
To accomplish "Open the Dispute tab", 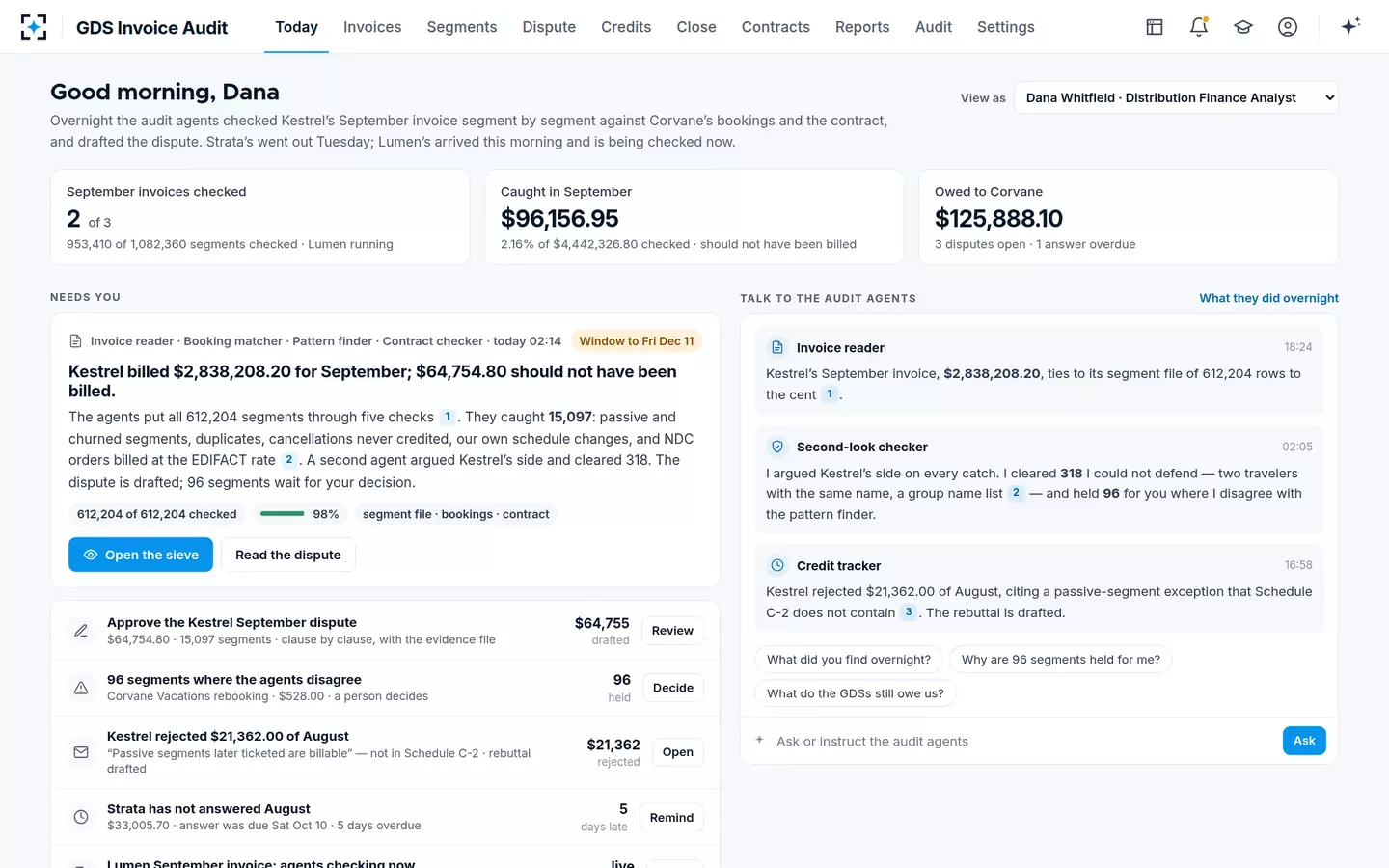I will click(x=549, y=27).
